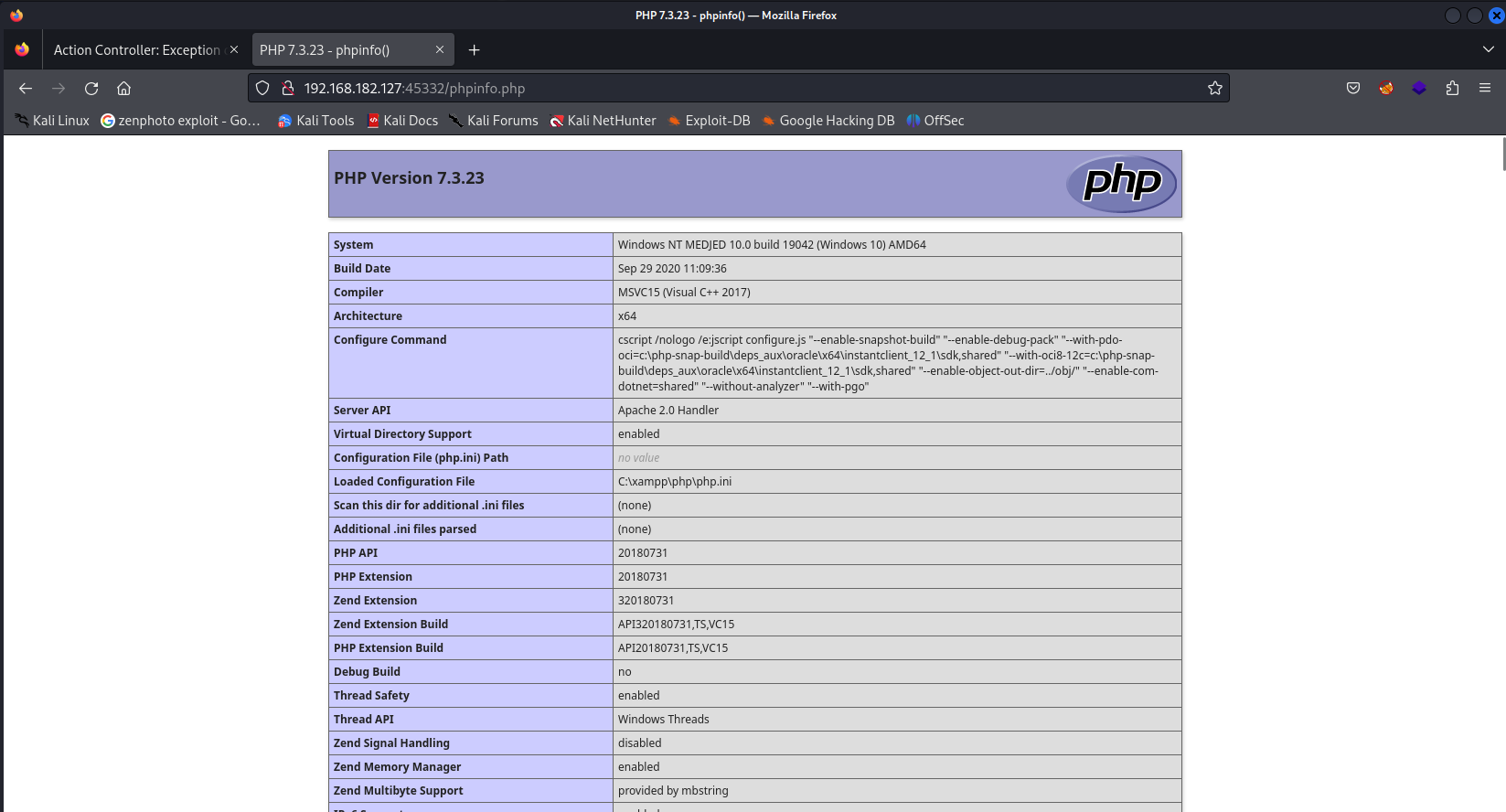Click the PHP logo image
The height and width of the screenshot is (812, 1506).
pos(1121,184)
